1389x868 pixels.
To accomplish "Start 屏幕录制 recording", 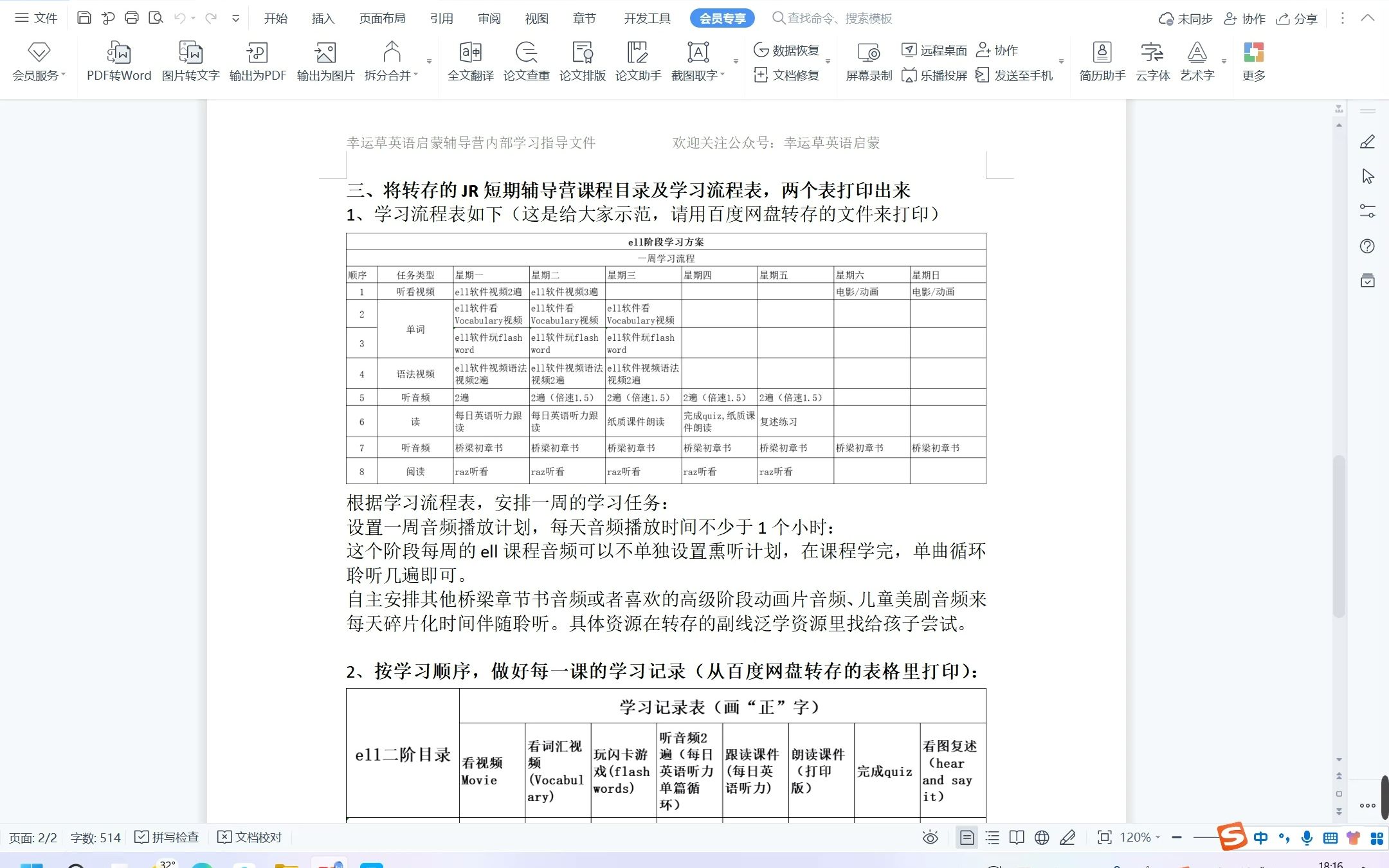I will (x=869, y=62).
